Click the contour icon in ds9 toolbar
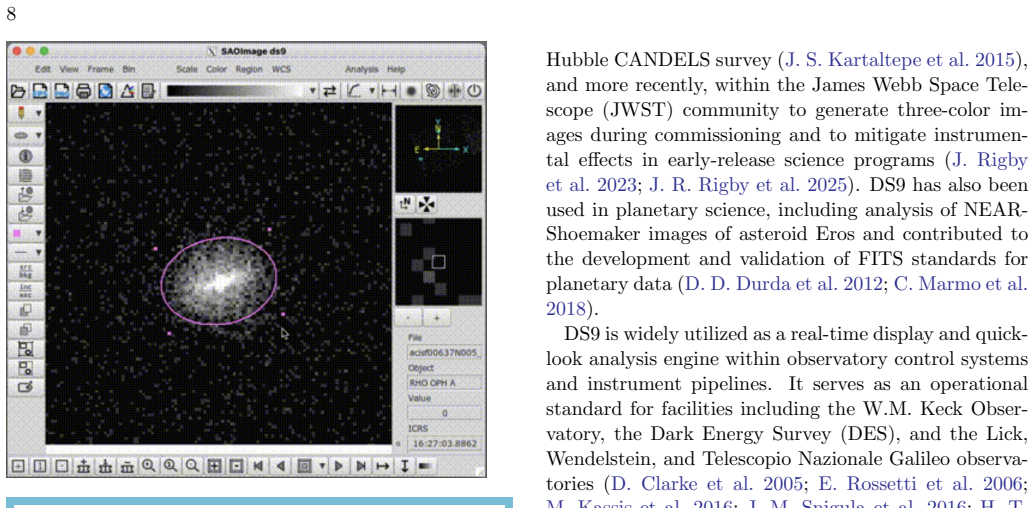Screen dimensions: 1035x508 (x=433, y=91)
